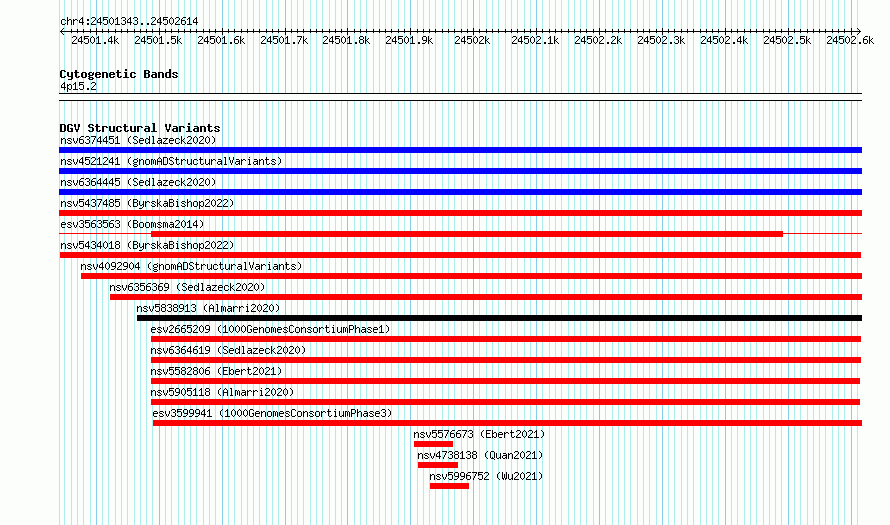
Task: Click ruler position 24501.9k
Action: point(409,40)
